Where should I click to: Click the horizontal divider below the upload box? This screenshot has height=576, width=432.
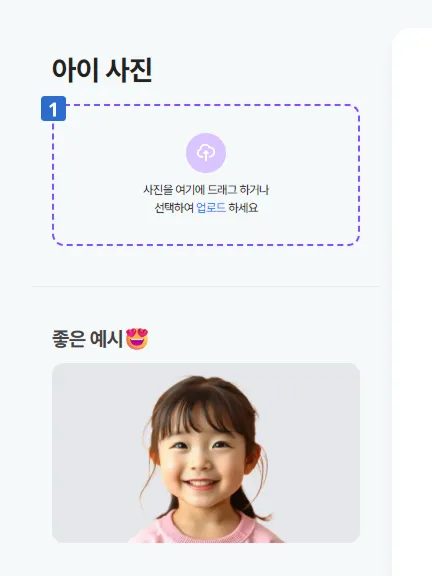(206, 286)
